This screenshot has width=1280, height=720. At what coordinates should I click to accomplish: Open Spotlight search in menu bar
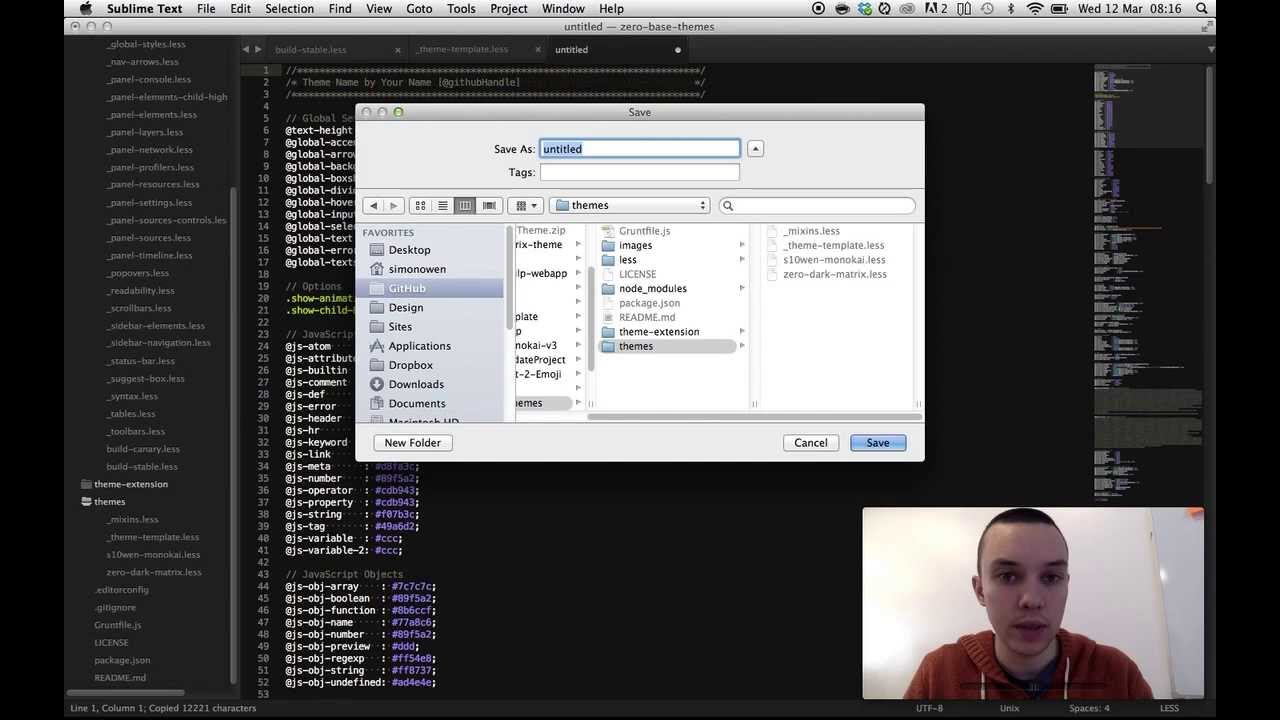[1201, 9]
